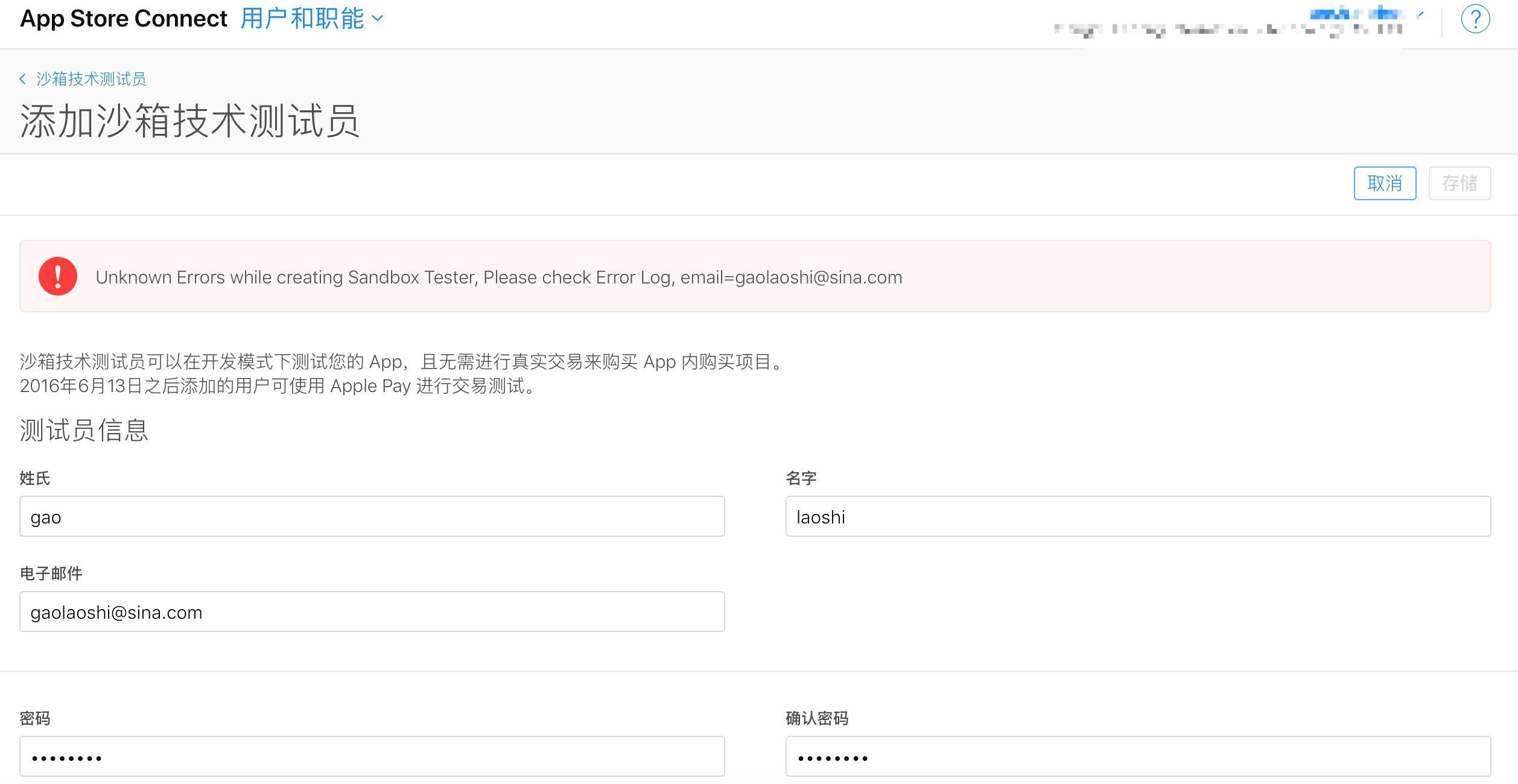The image size is (1518, 784).
Task: Click the 添加沙箱技术测试员 page heading
Action: (190, 121)
